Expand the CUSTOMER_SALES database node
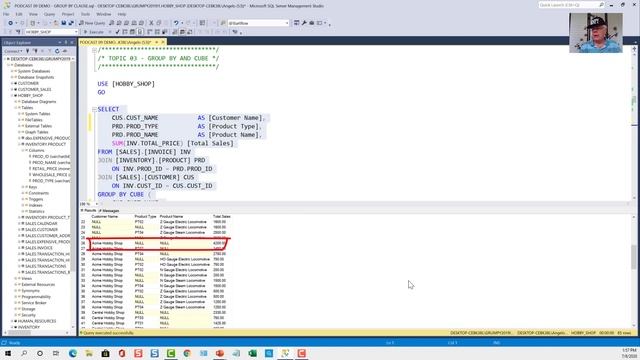 12,89
